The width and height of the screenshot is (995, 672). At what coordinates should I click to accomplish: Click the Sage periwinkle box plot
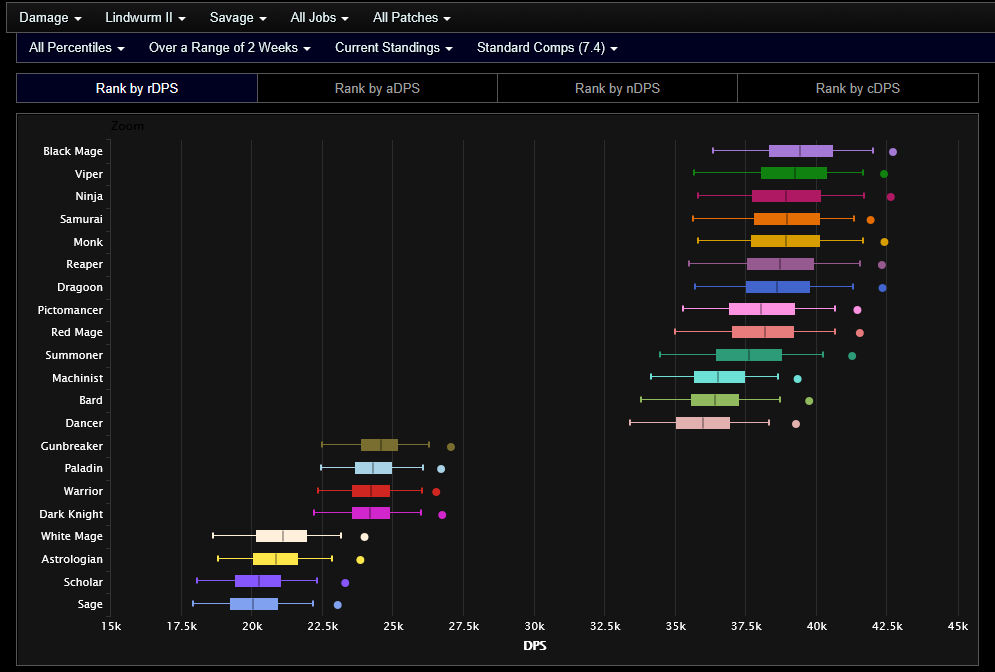point(254,603)
